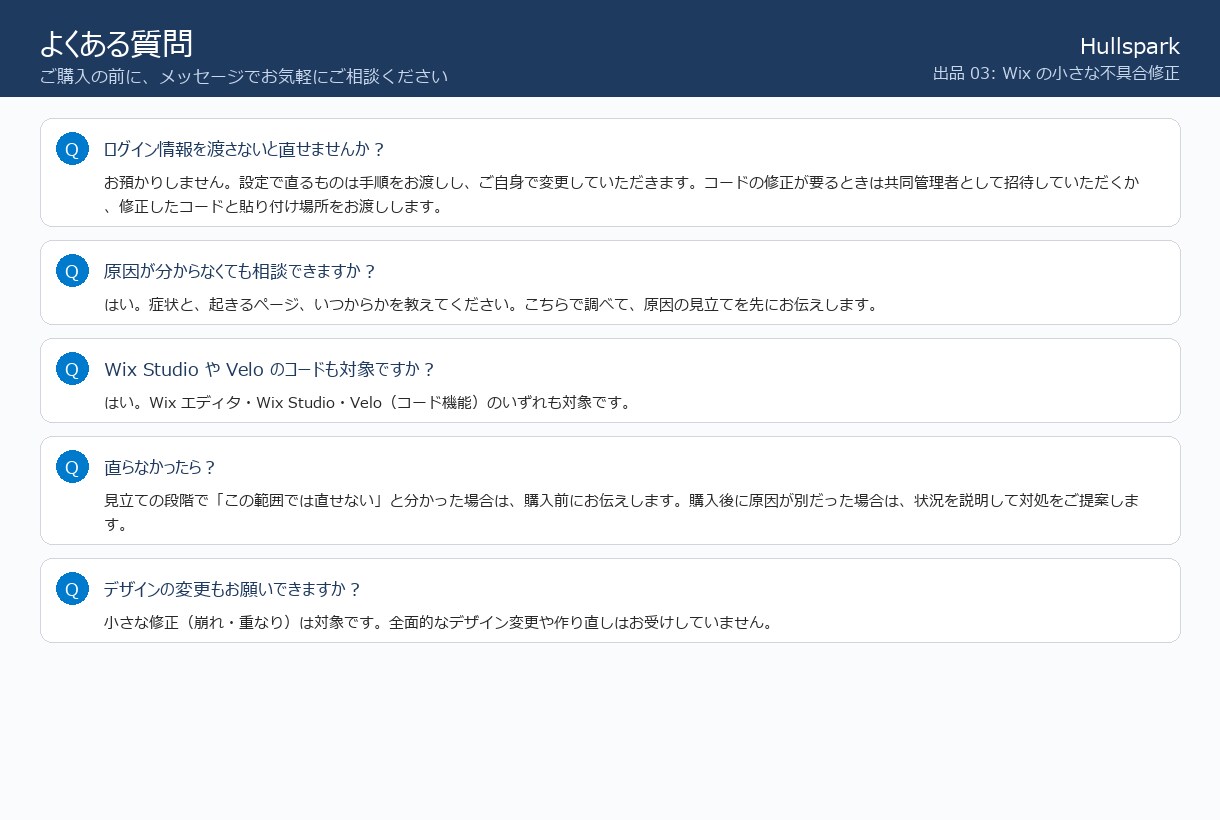Viewport: 1220px width, 820px height.
Task: Click answer starting はい。症状と、起きるページ
Action: click(491, 304)
